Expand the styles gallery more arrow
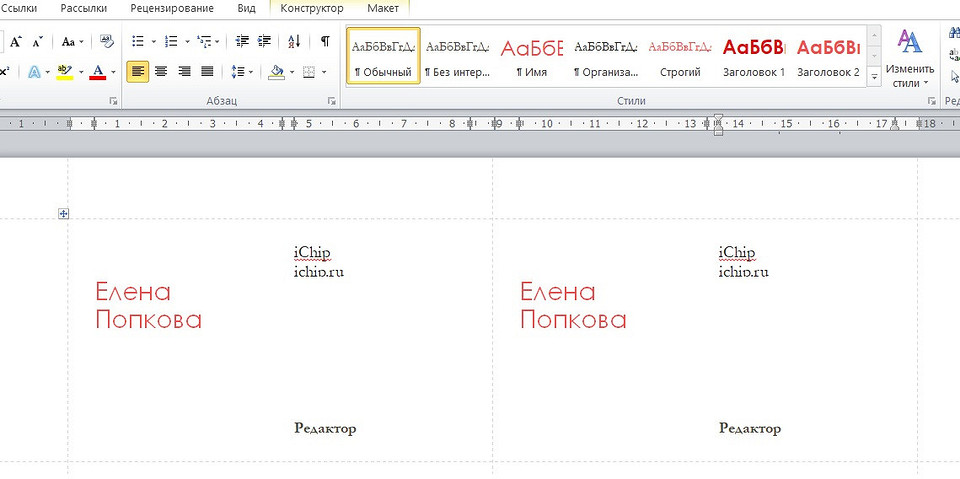Viewport: 960px width, 479px height. [x=874, y=76]
